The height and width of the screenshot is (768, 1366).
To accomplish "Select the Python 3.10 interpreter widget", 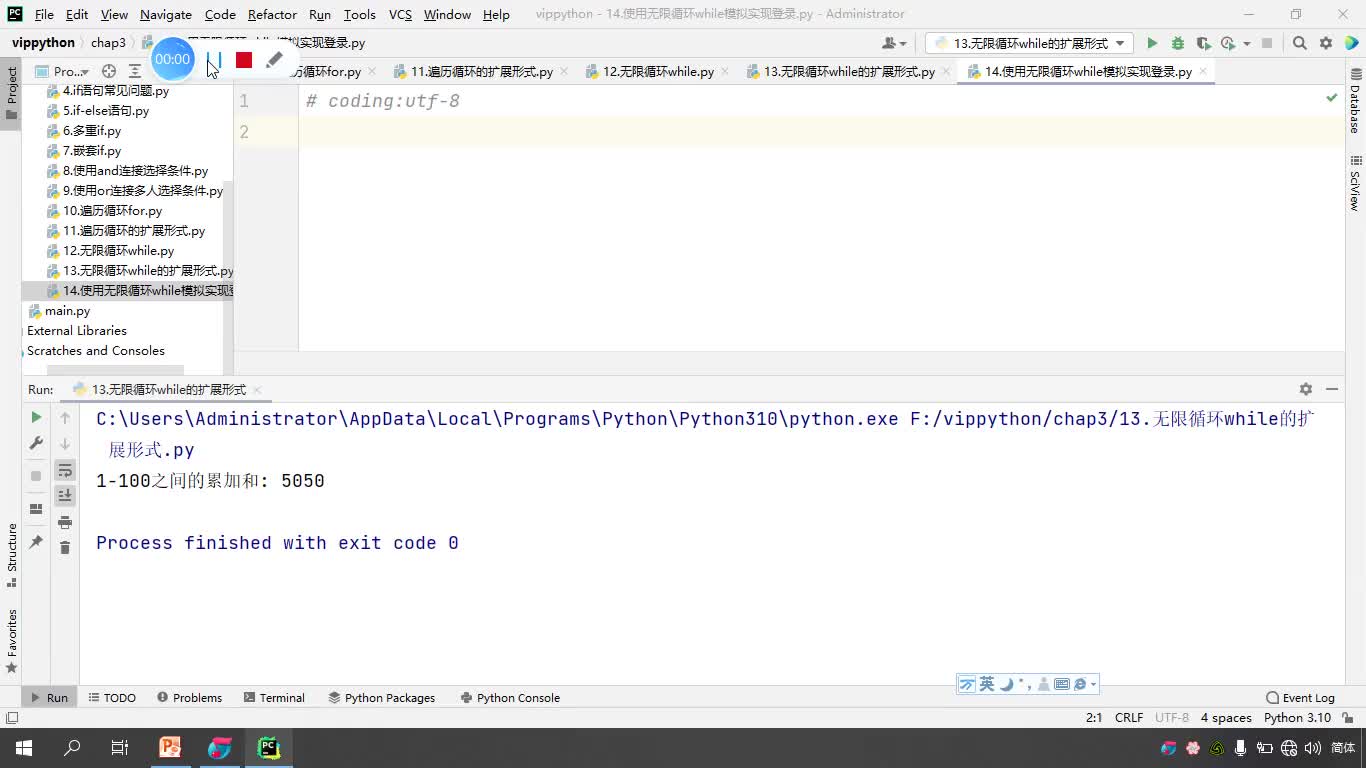I will point(1297,718).
